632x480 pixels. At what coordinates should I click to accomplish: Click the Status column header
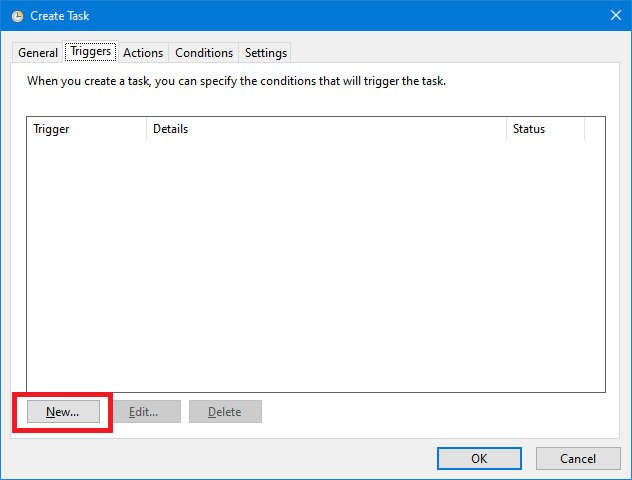click(545, 129)
